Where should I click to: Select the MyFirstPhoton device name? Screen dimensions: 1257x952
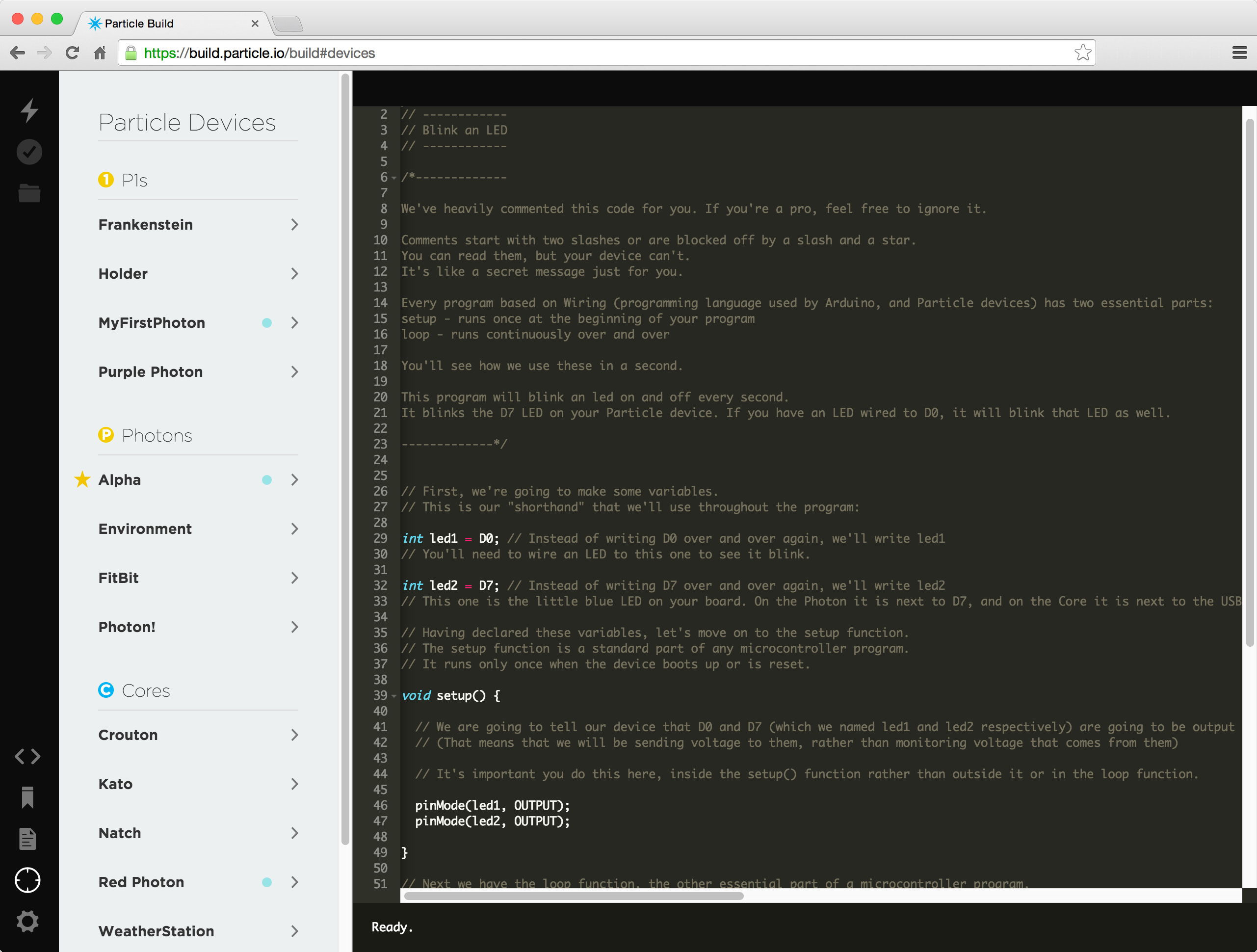(x=152, y=323)
